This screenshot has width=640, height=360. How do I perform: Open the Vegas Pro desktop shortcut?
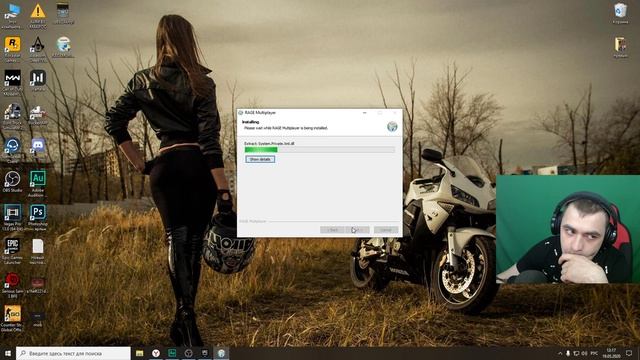(x=12, y=218)
